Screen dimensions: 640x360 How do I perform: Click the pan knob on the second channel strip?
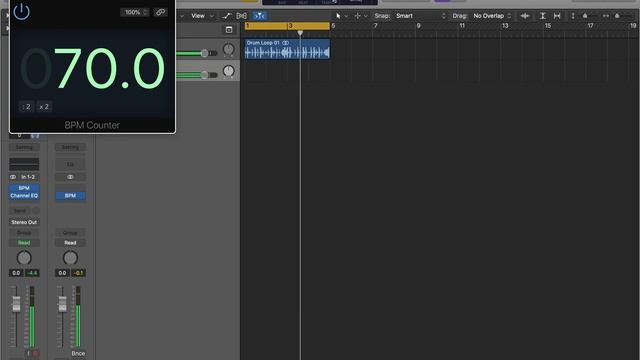[x=70, y=258]
